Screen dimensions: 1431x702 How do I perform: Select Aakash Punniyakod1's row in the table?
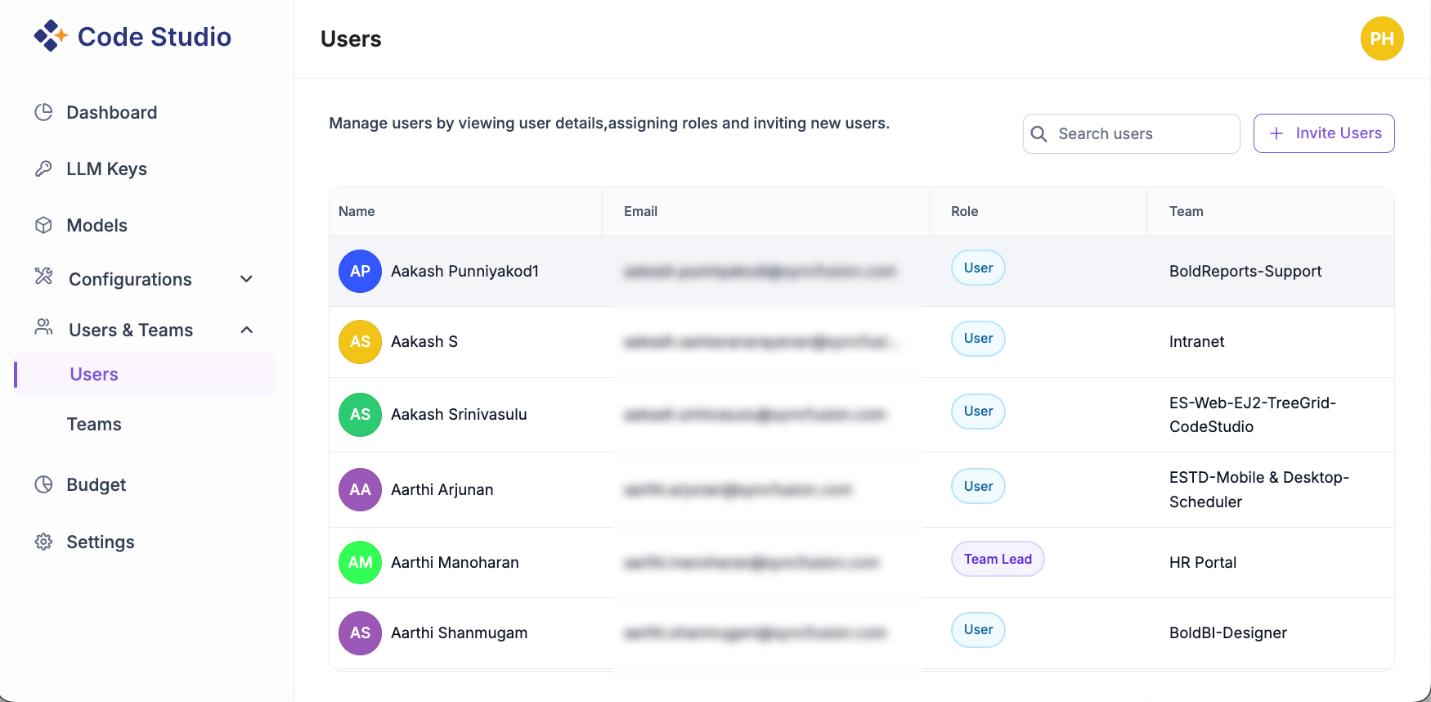pos(700,270)
